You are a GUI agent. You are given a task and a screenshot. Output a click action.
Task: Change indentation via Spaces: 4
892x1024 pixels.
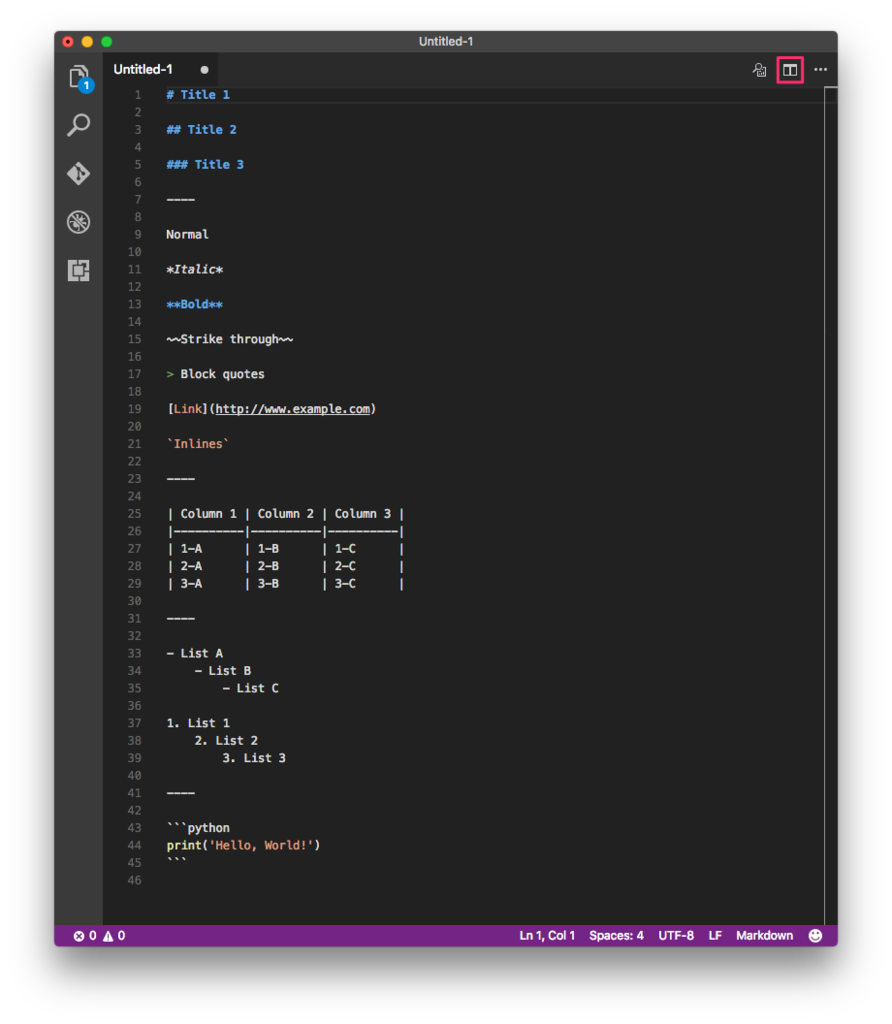tap(616, 936)
